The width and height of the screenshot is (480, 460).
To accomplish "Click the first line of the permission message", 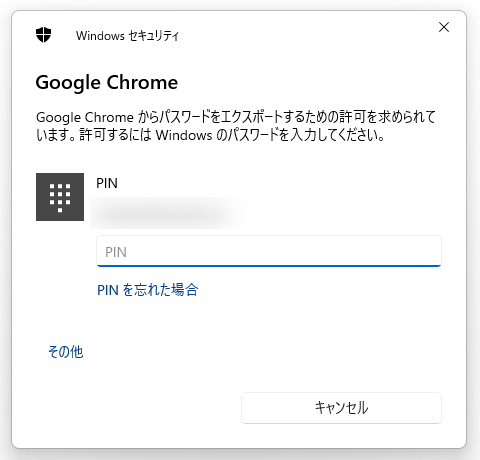I will coord(236,117).
